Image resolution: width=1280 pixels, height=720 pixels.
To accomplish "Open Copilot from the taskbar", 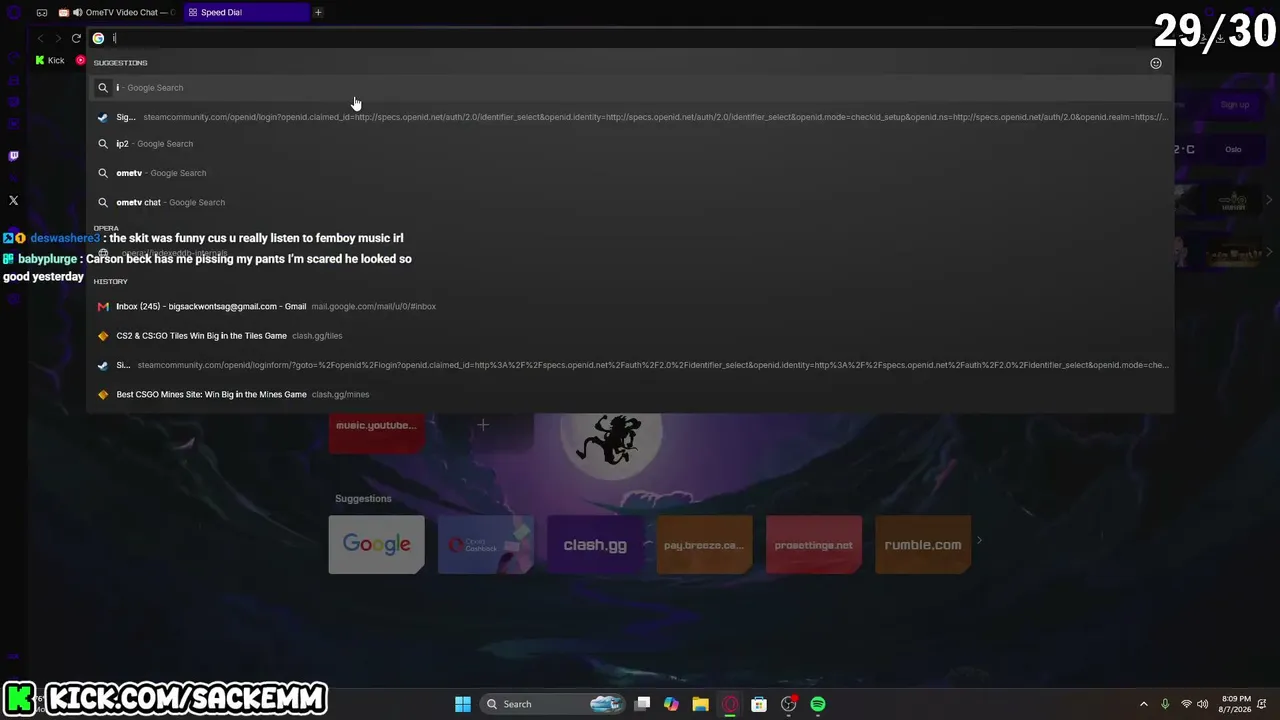I will coord(671,704).
